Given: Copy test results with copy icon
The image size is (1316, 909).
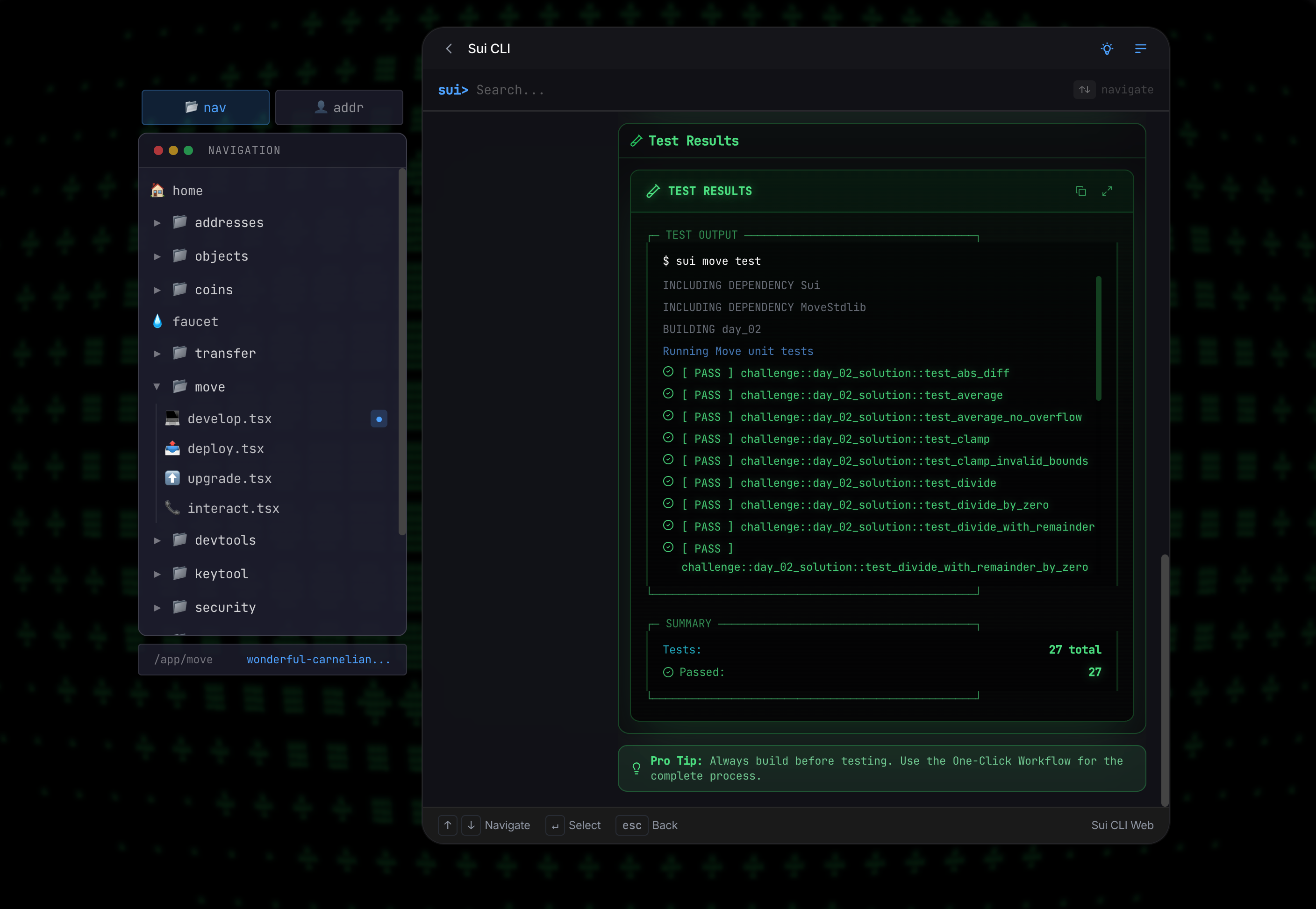Looking at the screenshot, I should pos(1080,192).
